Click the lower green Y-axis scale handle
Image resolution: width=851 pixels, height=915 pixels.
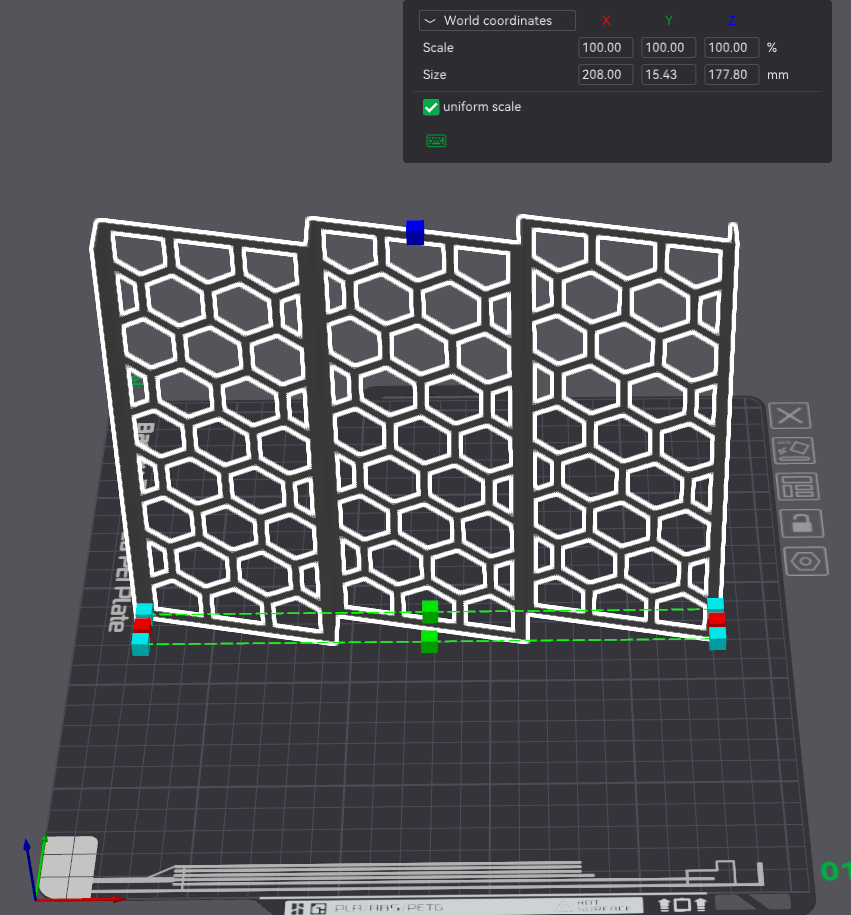click(430, 641)
